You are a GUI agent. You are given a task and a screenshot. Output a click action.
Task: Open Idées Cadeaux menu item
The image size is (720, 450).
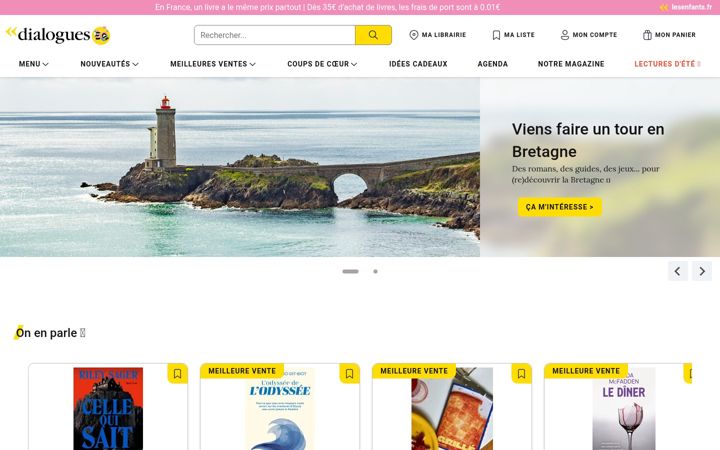(418, 64)
